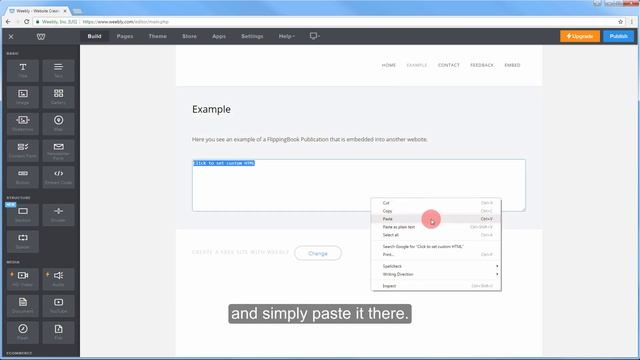Click the blue Publish button
This screenshot has width=640, height=360.
(618, 36)
